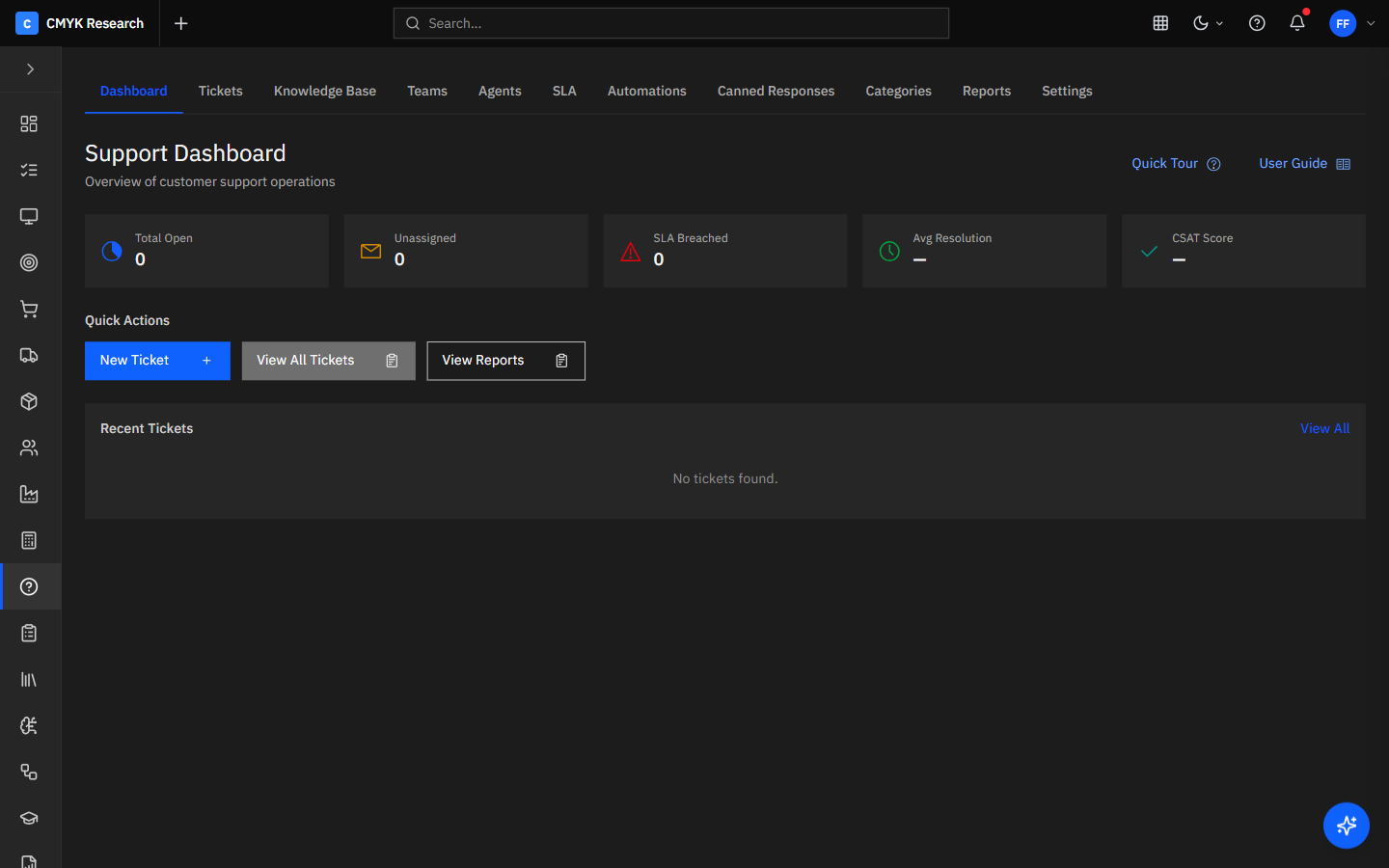Switch to the Teams tab
The height and width of the screenshot is (868, 1389).
(x=427, y=91)
